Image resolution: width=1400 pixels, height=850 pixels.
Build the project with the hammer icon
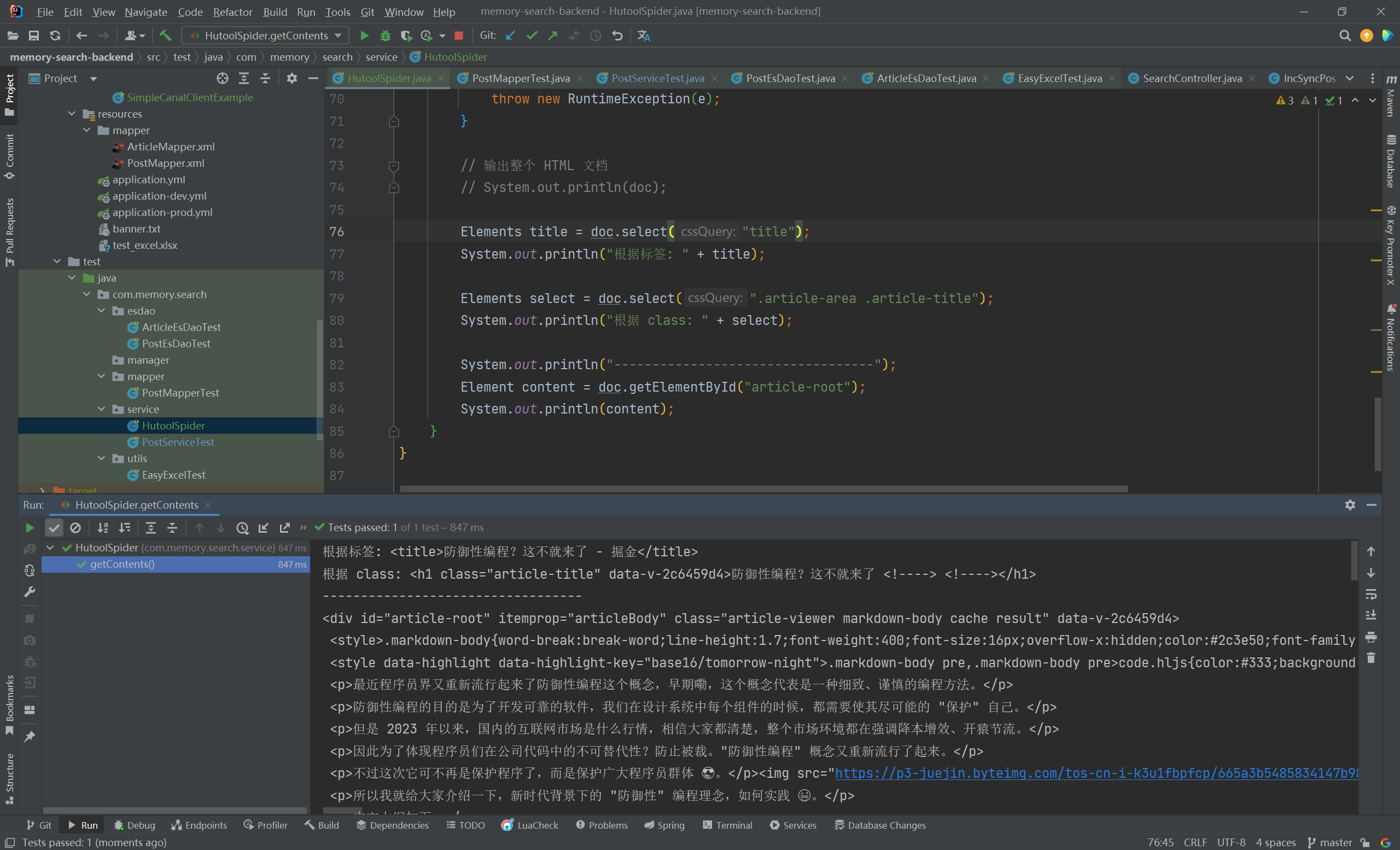pos(165,36)
